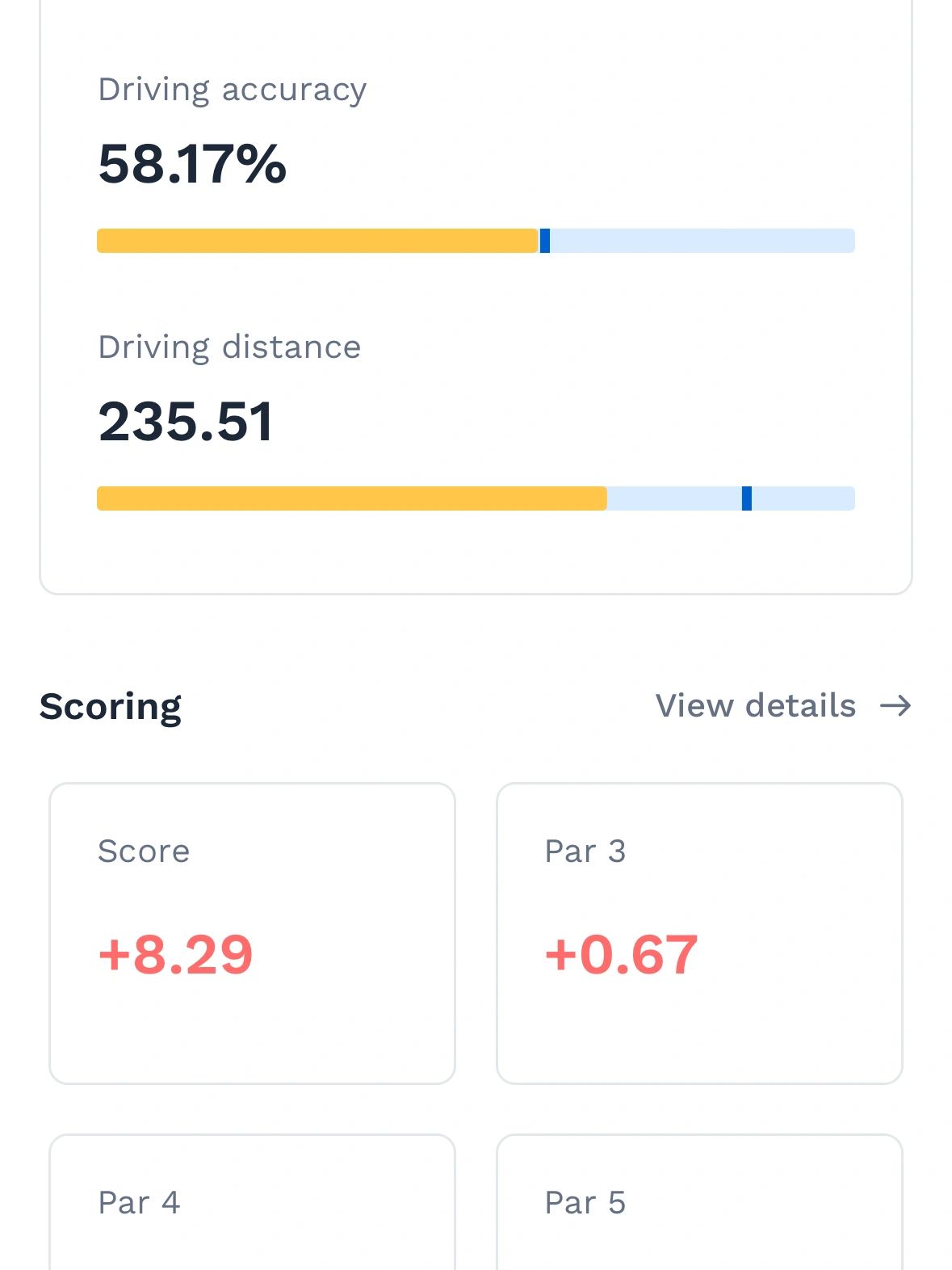Screen dimensions: 952x1270
Task: Select the Driving distance label
Action: click(229, 347)
